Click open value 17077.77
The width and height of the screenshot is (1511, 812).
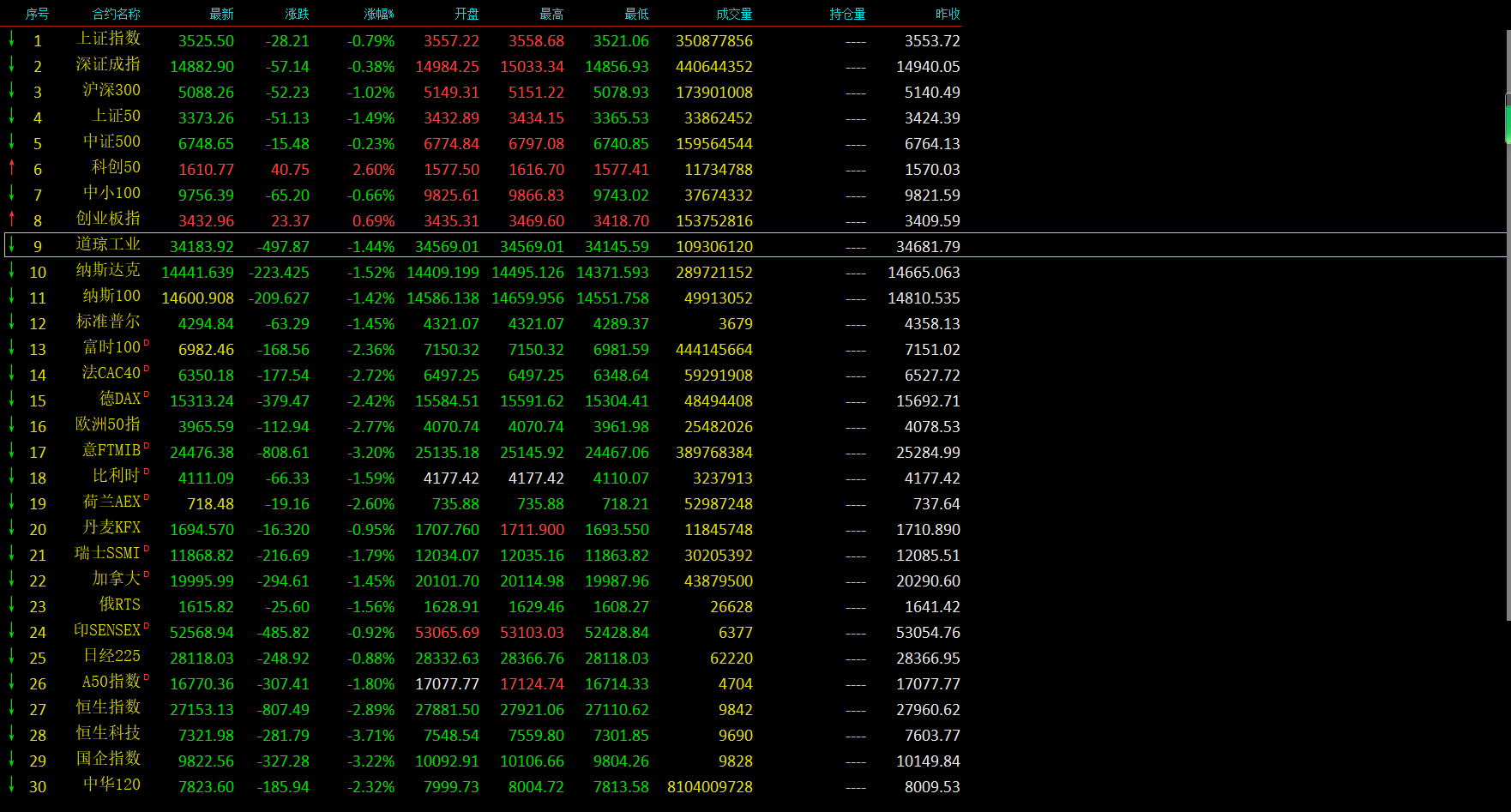point(447,684)
